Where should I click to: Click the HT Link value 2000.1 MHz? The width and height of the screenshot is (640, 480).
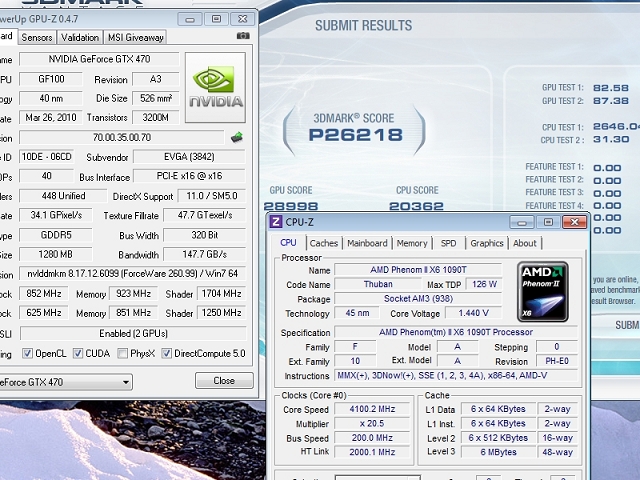point(372,452)
